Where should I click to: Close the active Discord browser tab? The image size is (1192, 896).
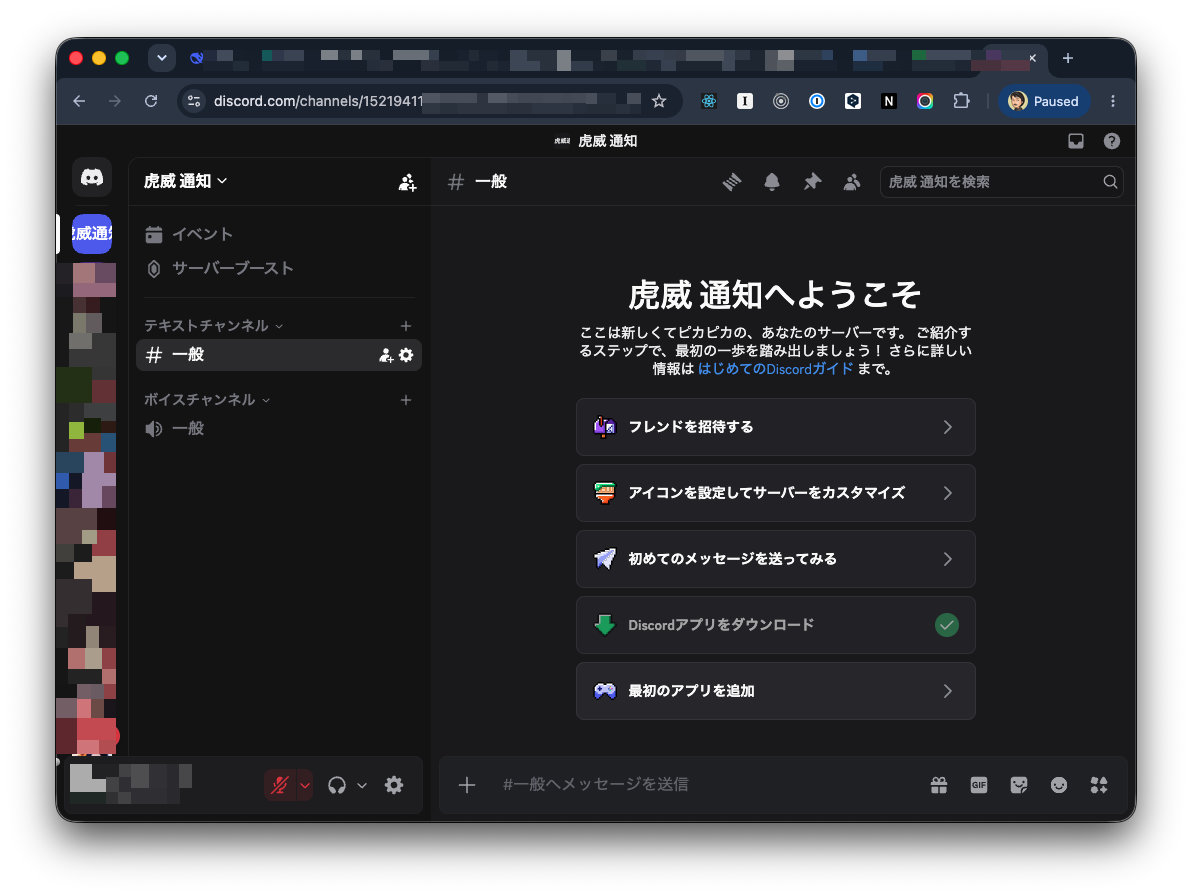[x=1032, y=59]
